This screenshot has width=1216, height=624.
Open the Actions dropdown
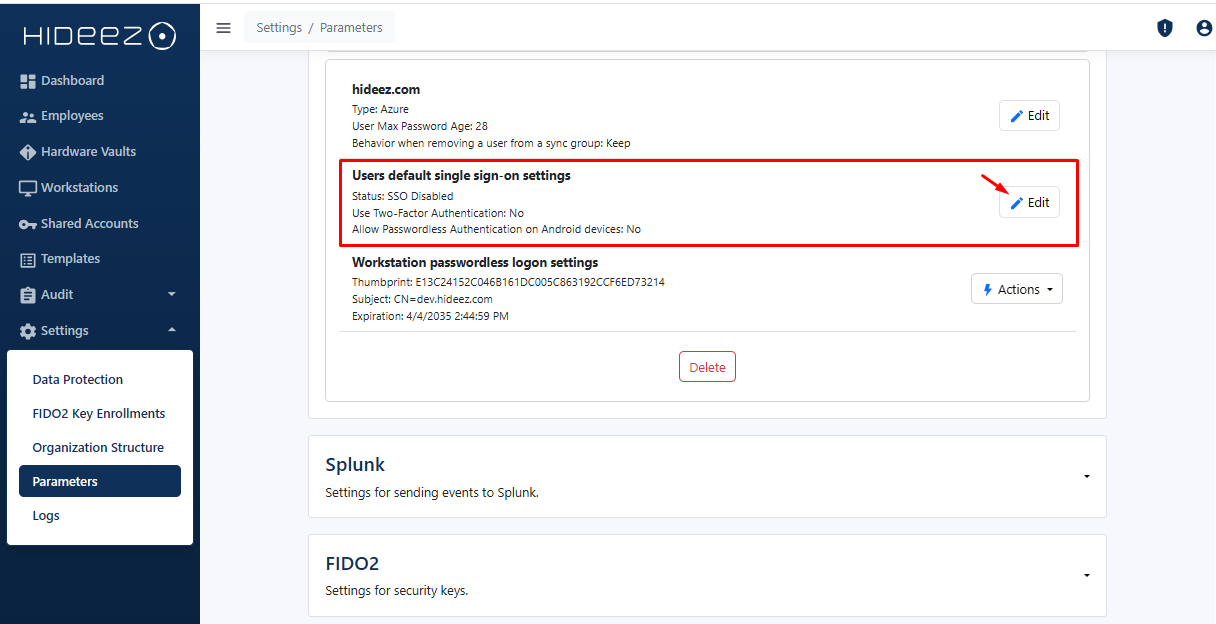click(x=1017, y=289)
